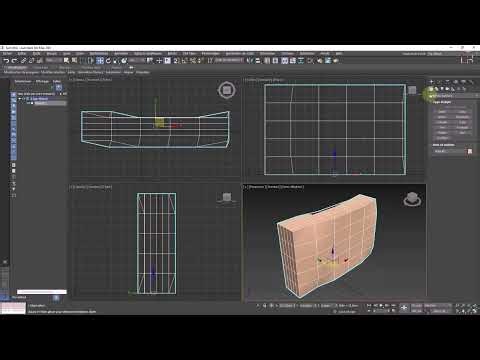The image size is (480, 360).
Task: Click the Mirror tool icon
Action: pyautogui.click(x=250, y=61)
